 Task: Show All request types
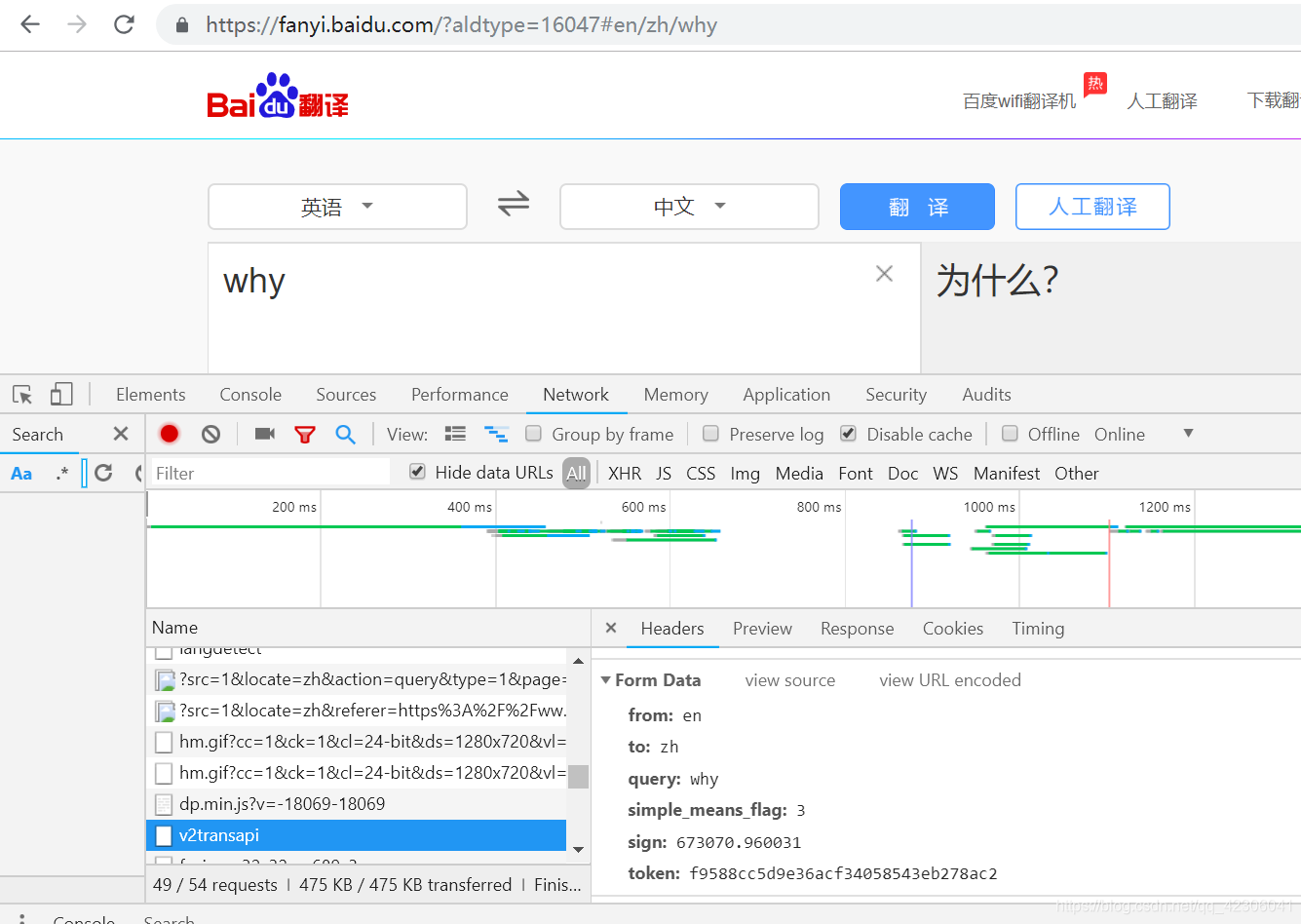tap(577, 474)
